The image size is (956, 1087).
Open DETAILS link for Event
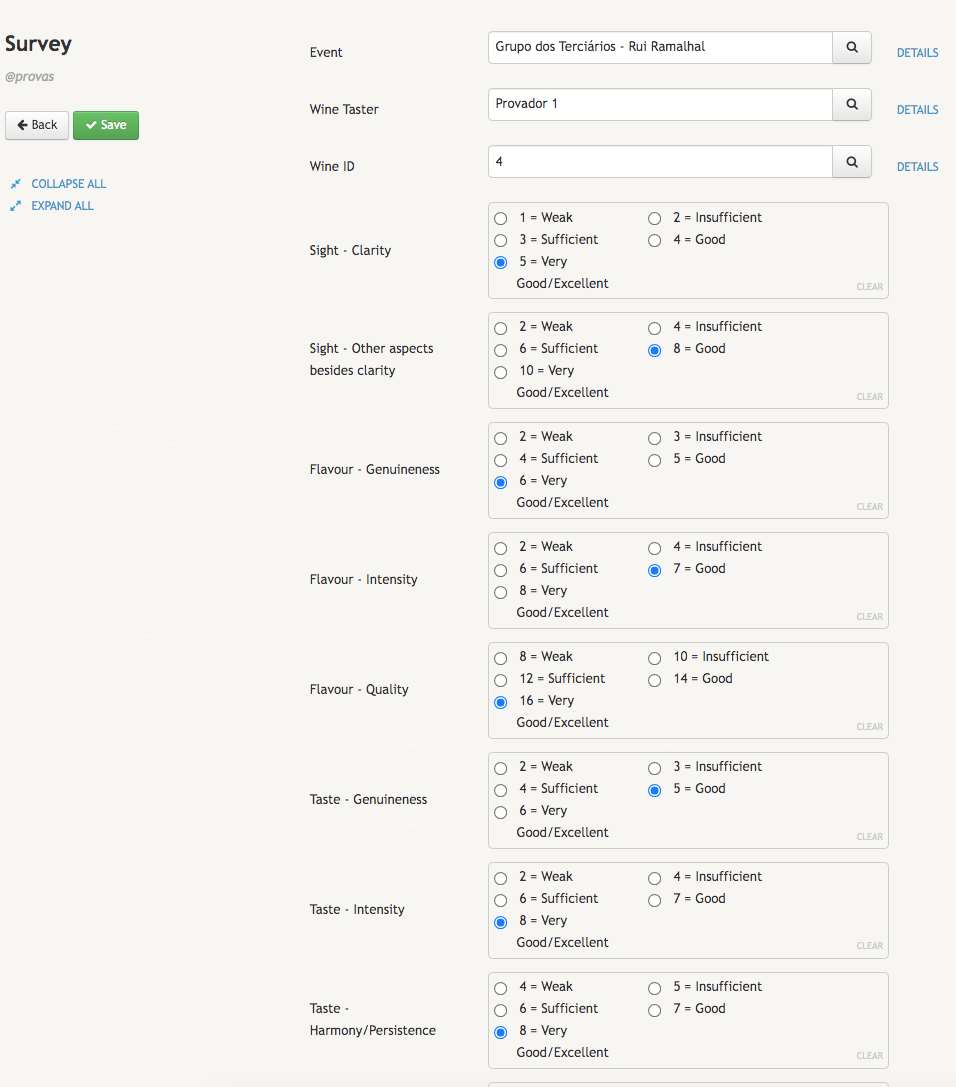coord(917,53)
